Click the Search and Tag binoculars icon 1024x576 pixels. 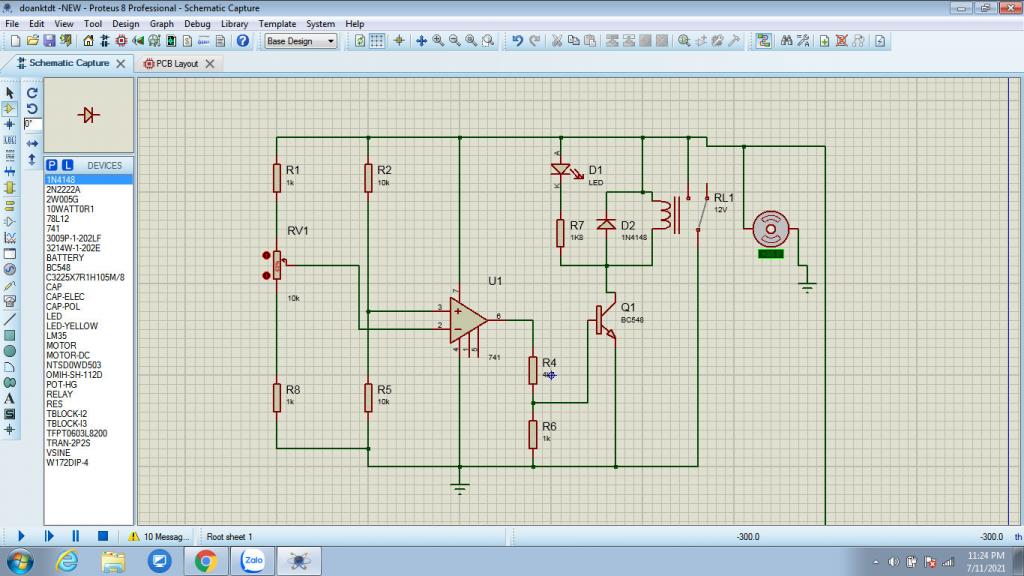(786, 41)
